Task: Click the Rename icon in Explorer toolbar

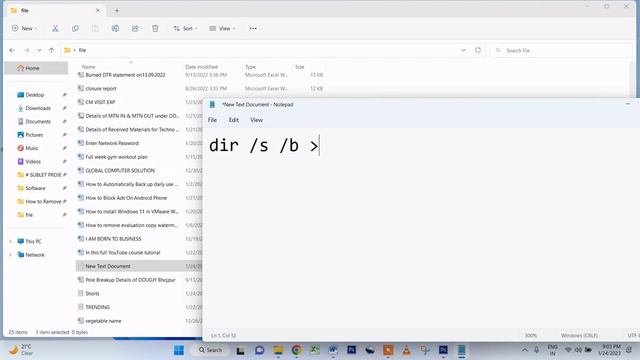Action: 115,29
